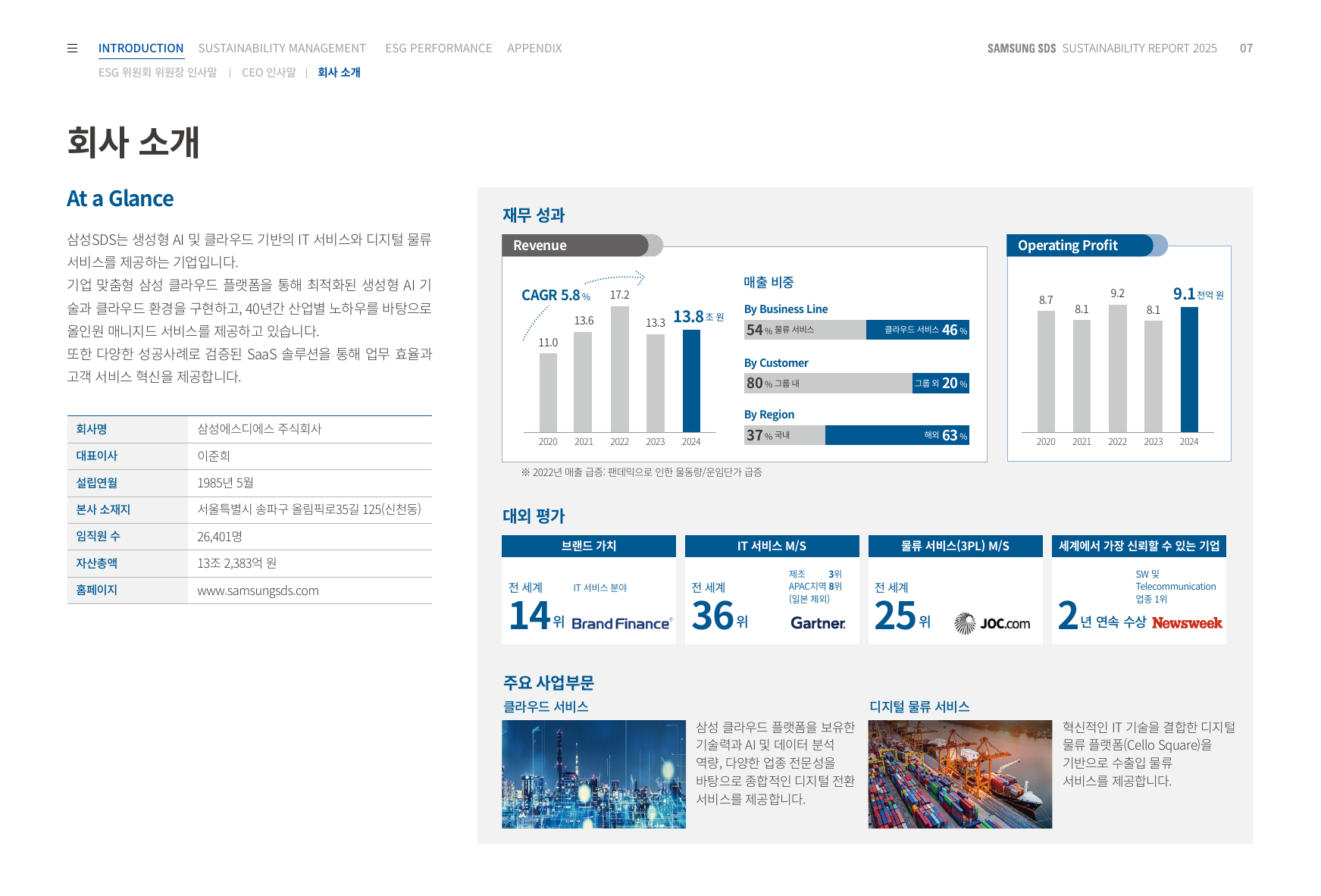
Task: Click the Brand Finance logo
Action: 621,623
